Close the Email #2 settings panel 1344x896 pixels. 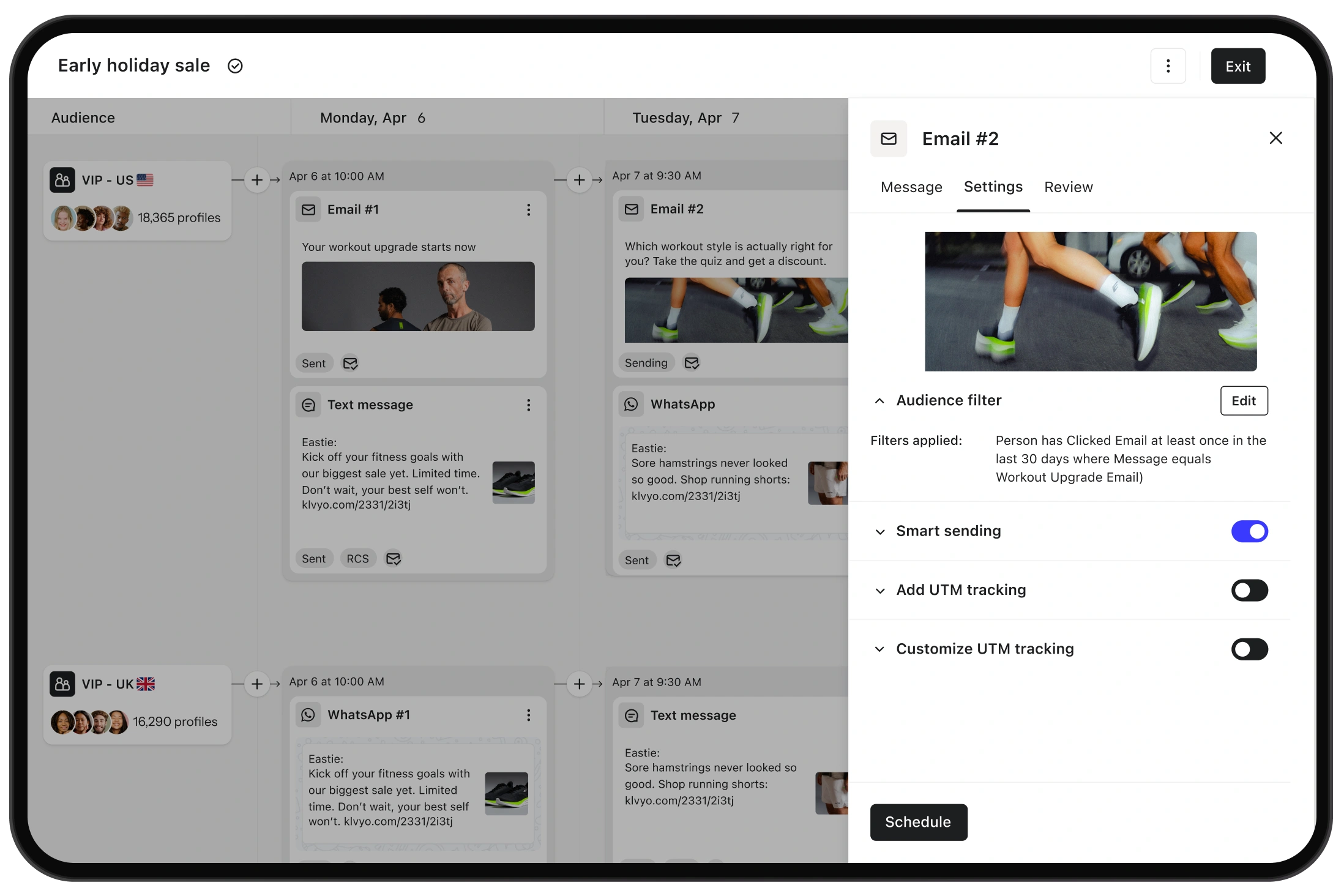pos(1275,138)
